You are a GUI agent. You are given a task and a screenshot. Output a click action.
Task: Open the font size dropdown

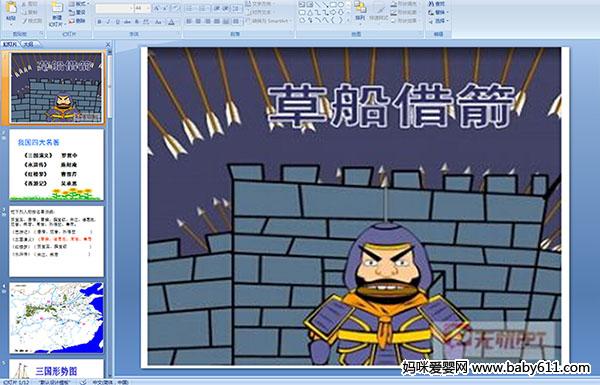click(x=148, y=8)
